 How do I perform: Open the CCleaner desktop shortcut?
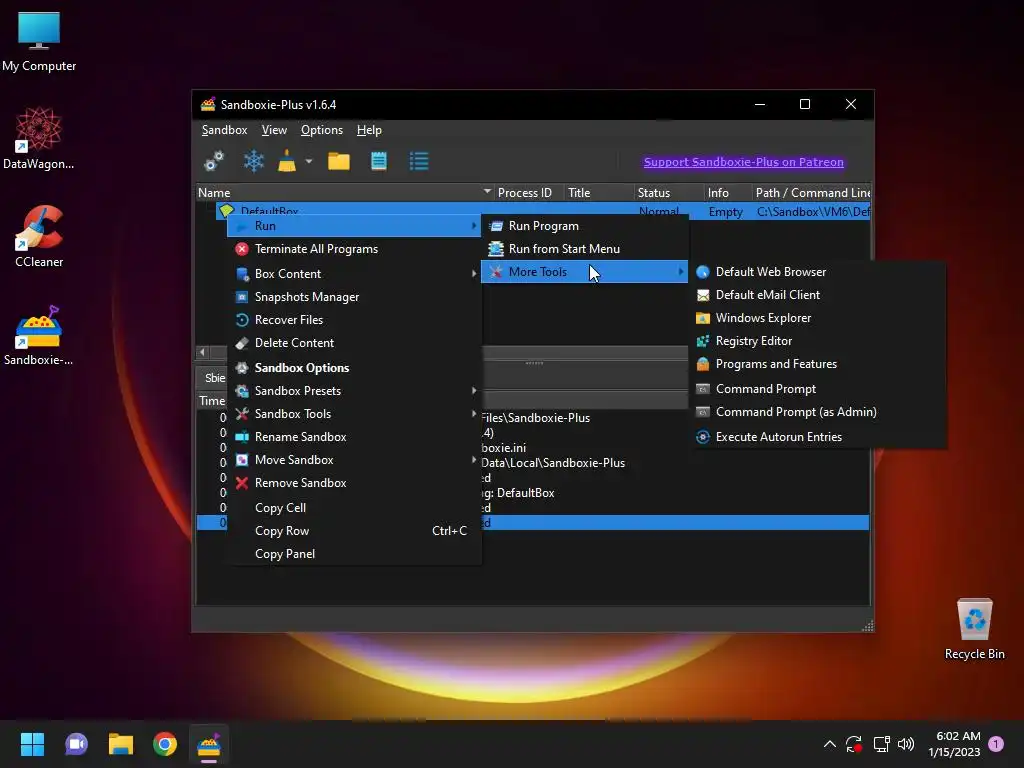(x=39, y=236)
